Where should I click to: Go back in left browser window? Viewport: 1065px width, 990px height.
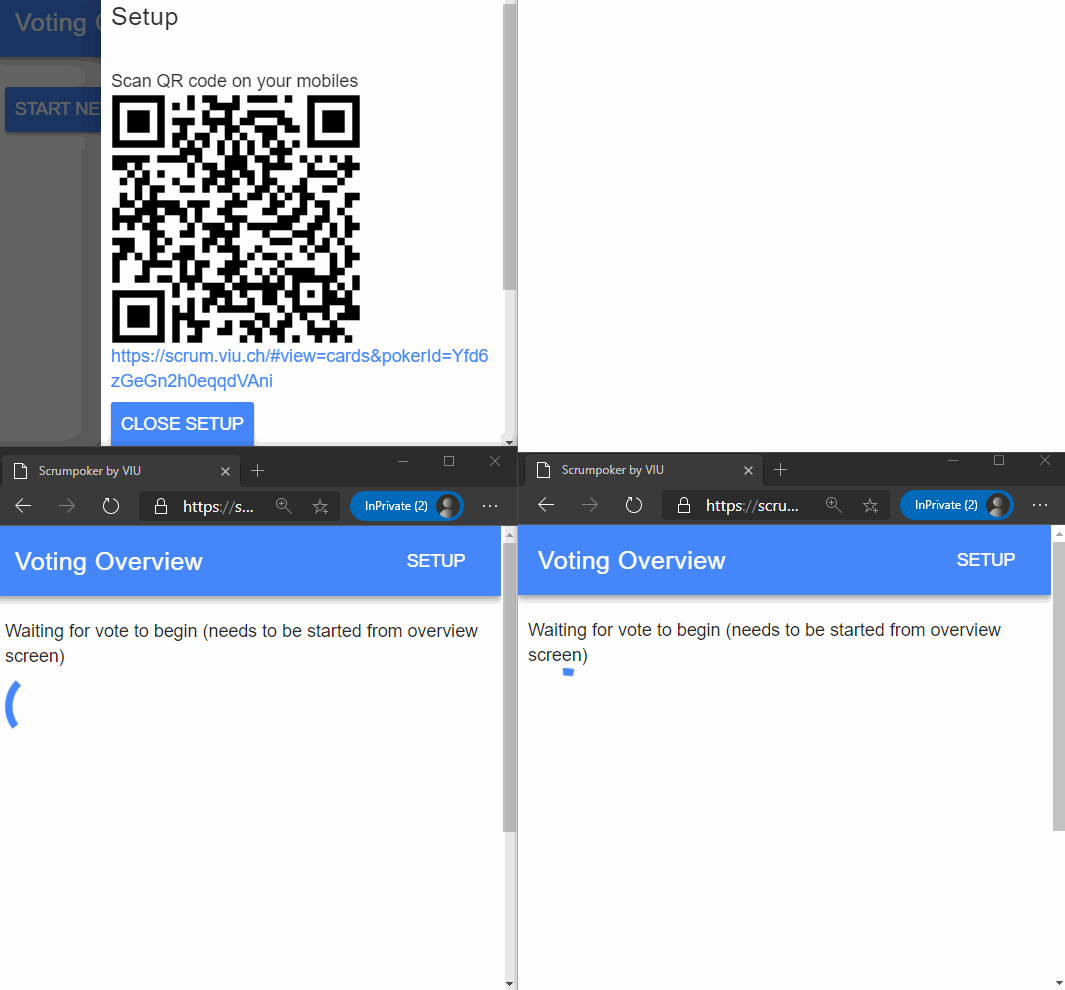click(23, 506)
